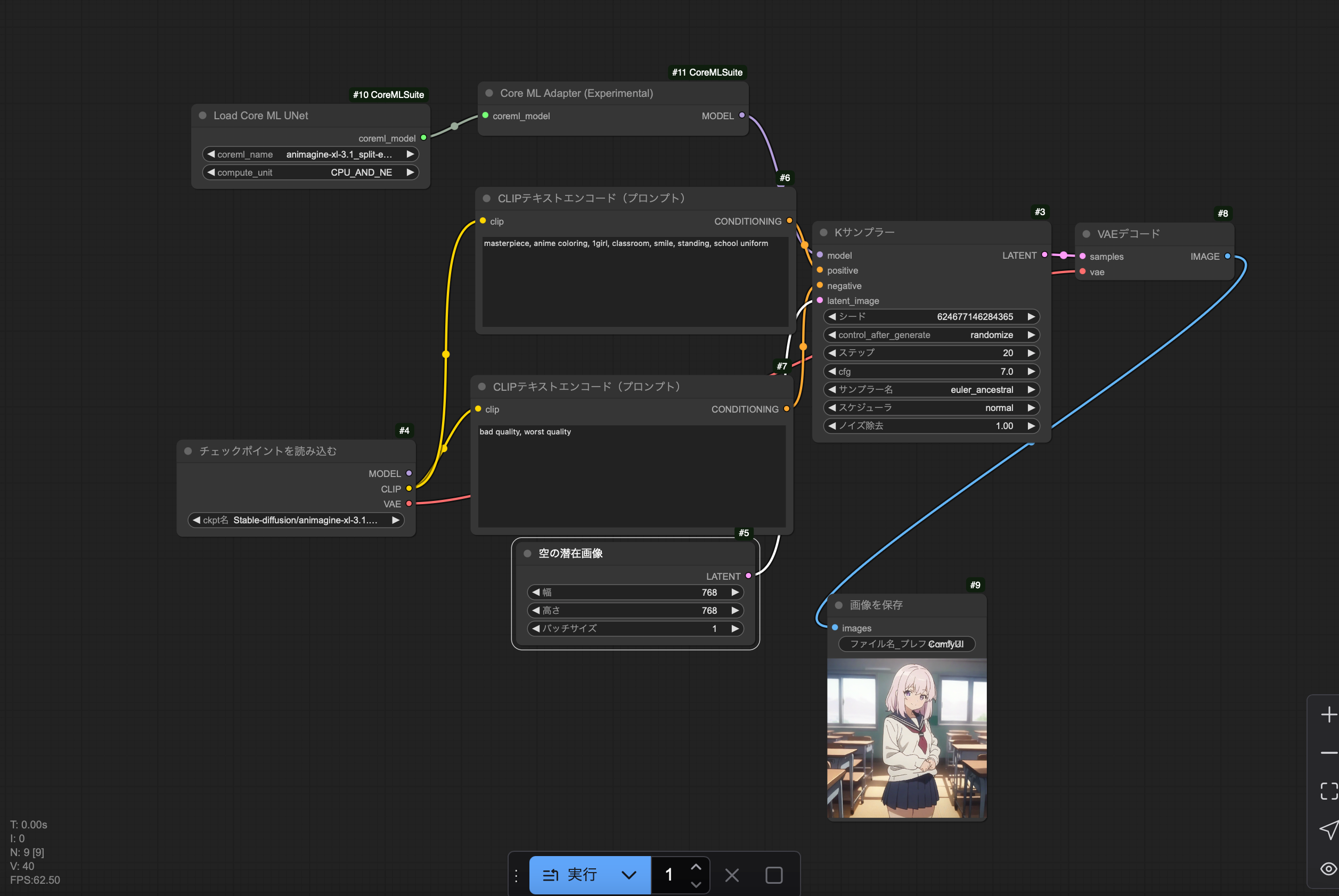Image resolution: width=1339 pixels, height=896 pixels.
Task: Toggle link visibility eye icon
Action: click(1328, 868)
